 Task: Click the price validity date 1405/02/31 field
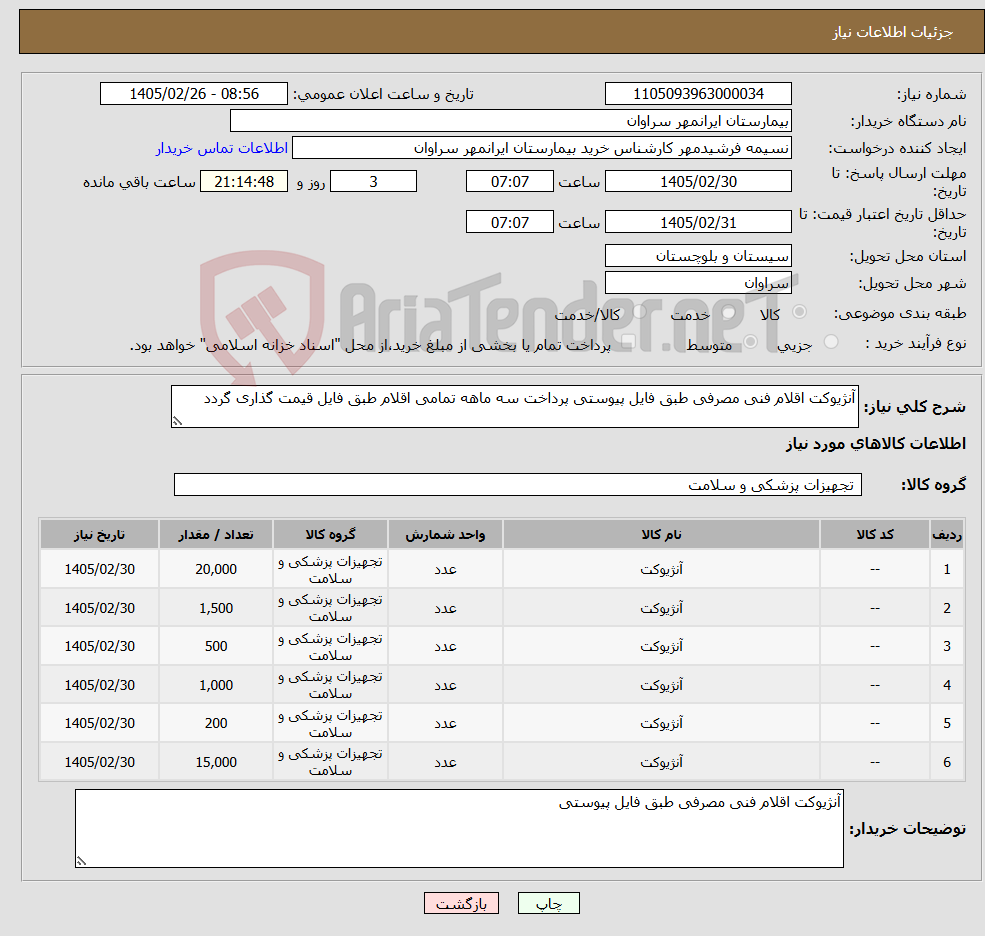[698, 222]
